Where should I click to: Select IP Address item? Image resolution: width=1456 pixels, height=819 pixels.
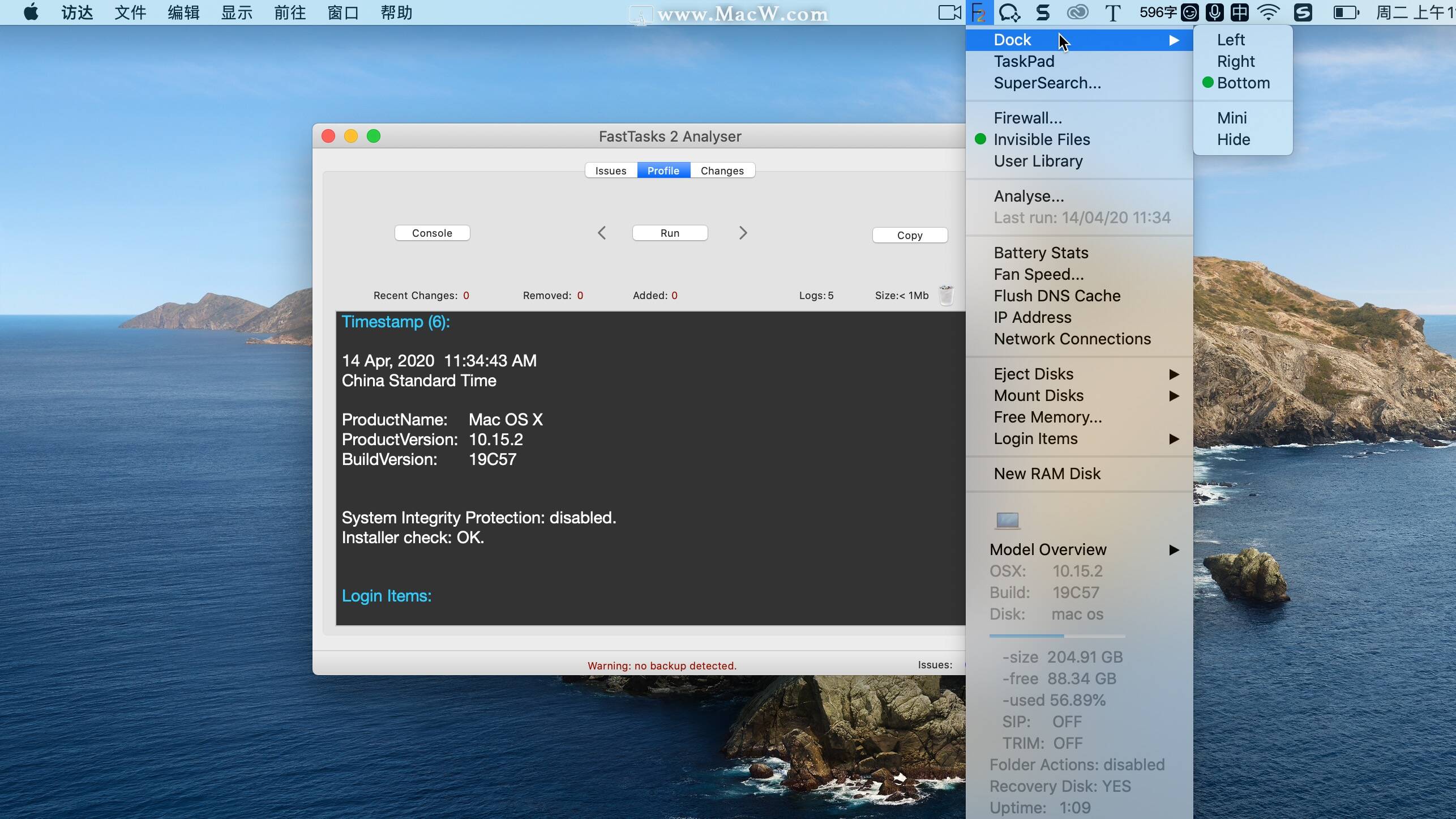click(1079, 317)
